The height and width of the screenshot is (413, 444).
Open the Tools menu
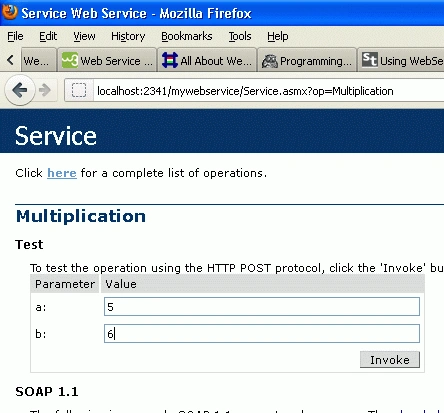point(240,36)
